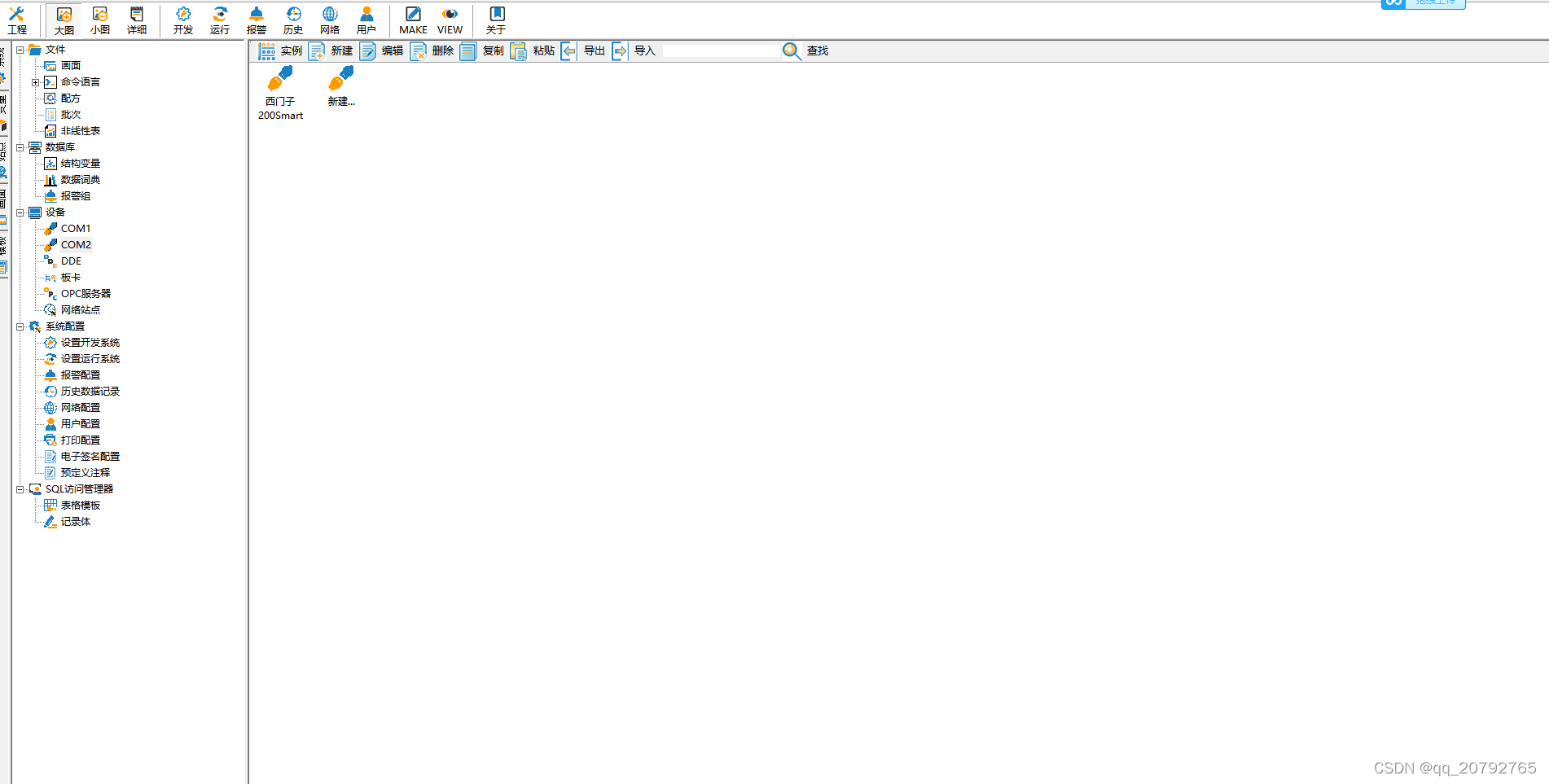
Task: Click the 系统配置 folder label
Action: point(65,326)
